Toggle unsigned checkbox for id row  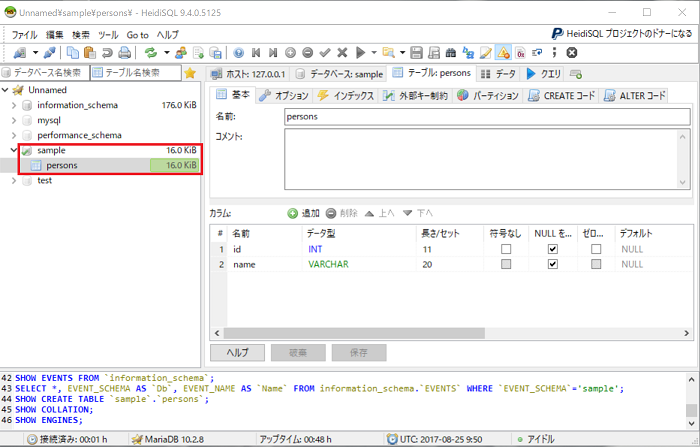(506, 249)
